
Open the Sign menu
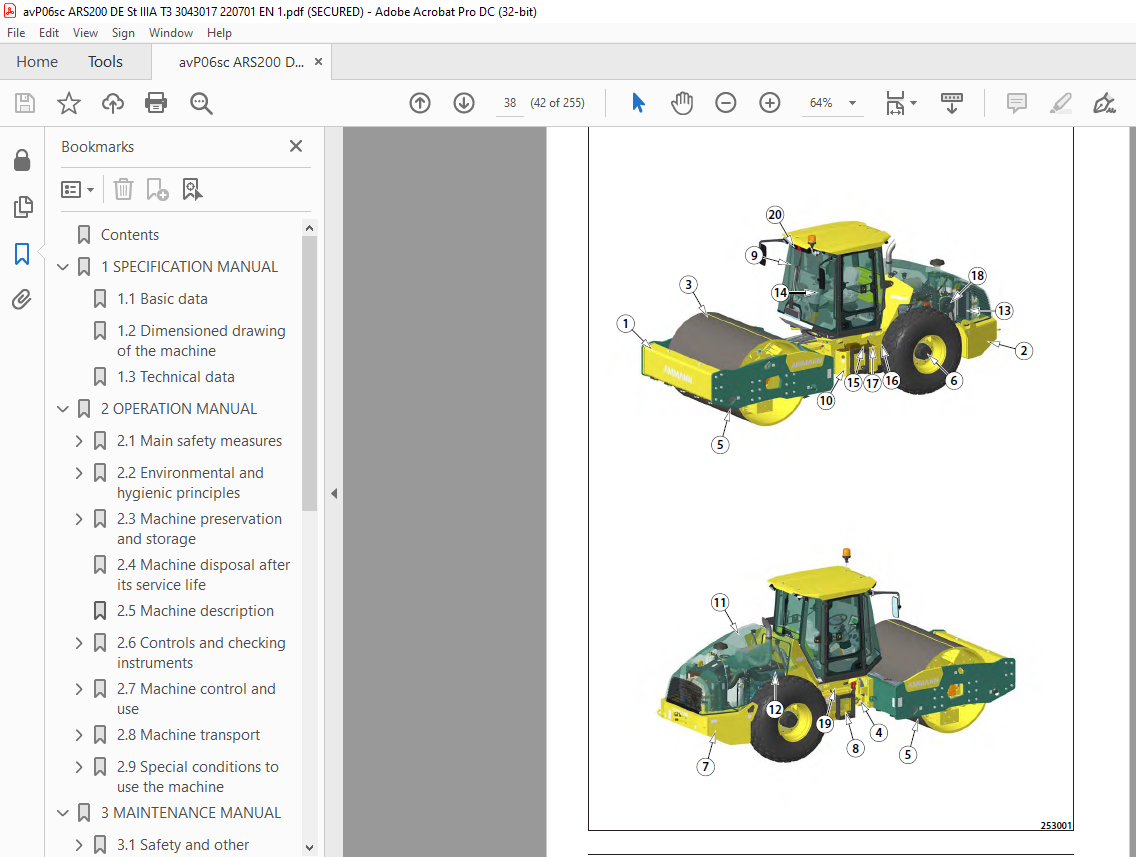point(123,33)
